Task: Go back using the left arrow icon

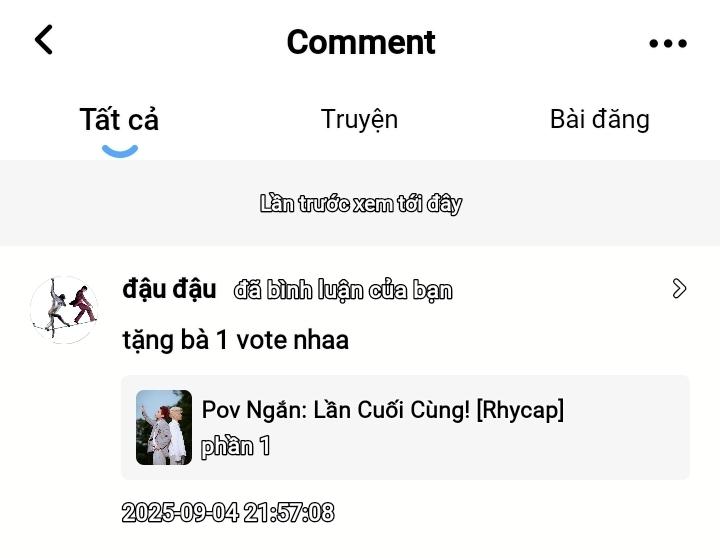Action: click(x=44, y=40)
